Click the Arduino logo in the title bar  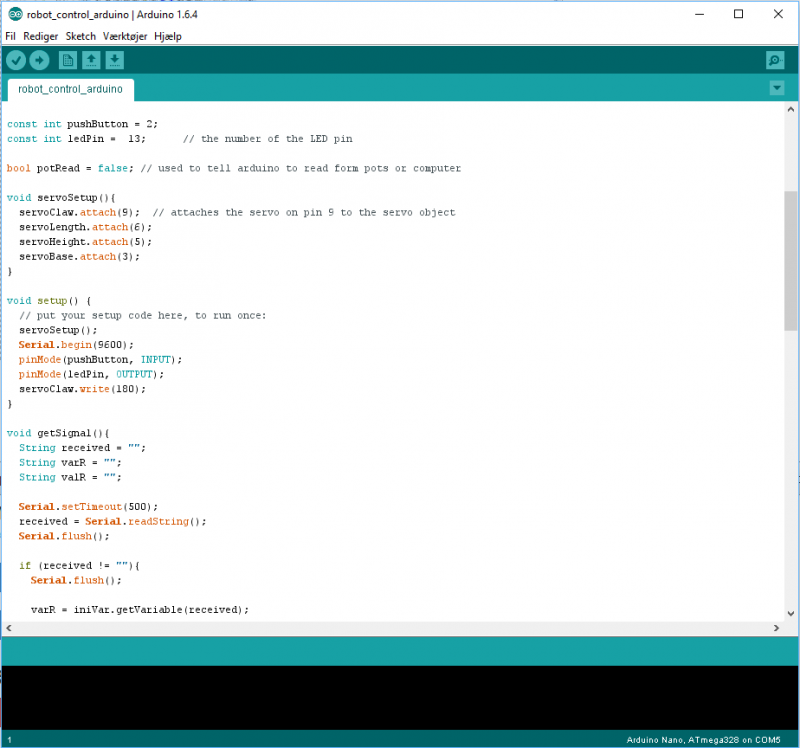15,14
